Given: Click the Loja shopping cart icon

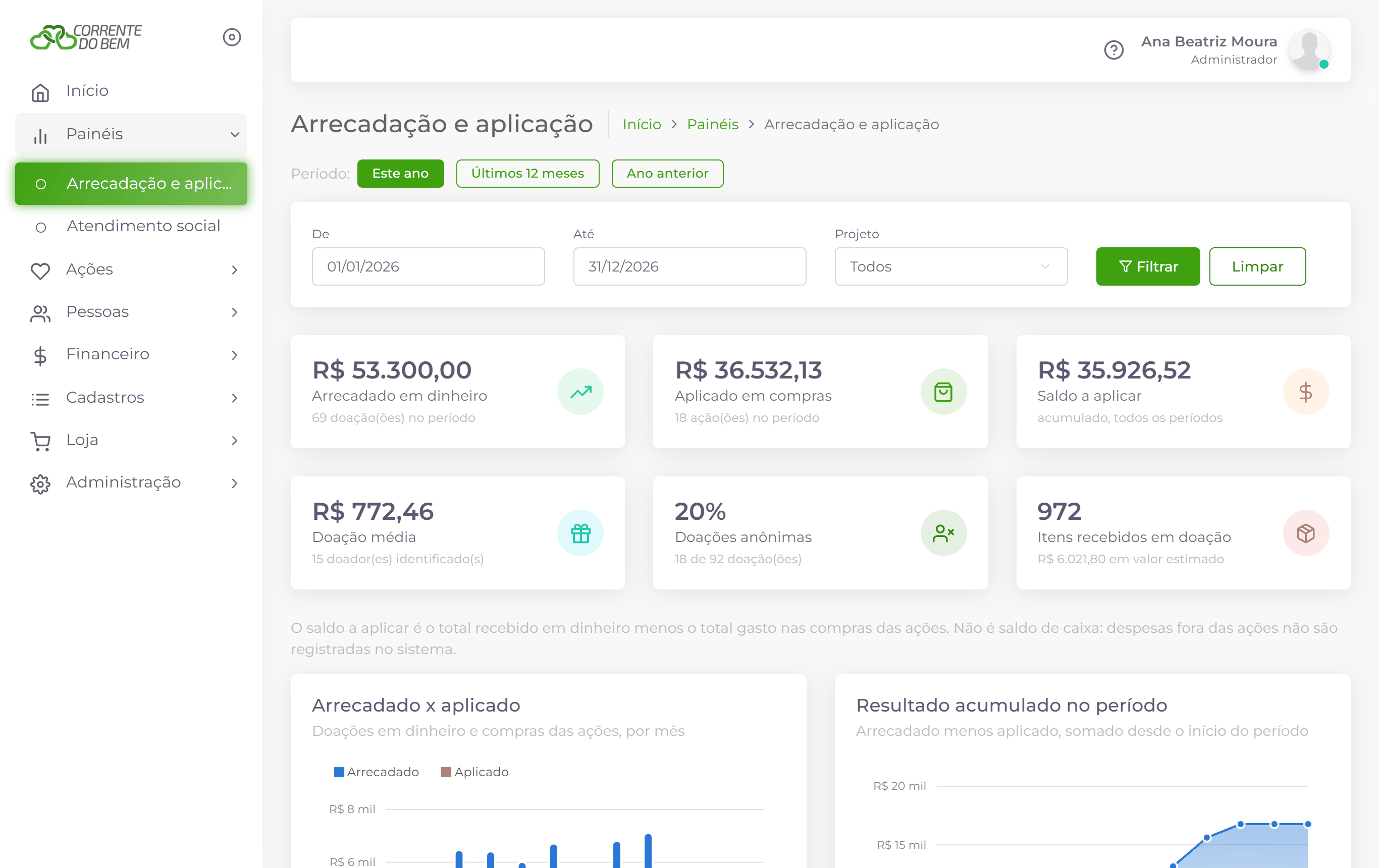Looking at the screenshot, I should coord(40,441).
